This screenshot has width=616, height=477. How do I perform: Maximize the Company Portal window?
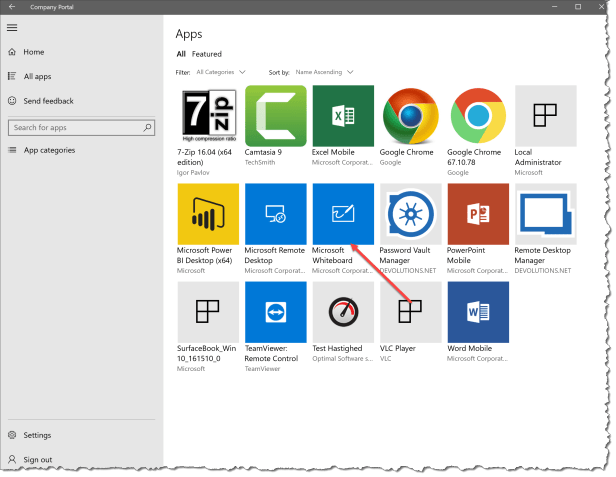pyautogui.click(x=578, y=7)
